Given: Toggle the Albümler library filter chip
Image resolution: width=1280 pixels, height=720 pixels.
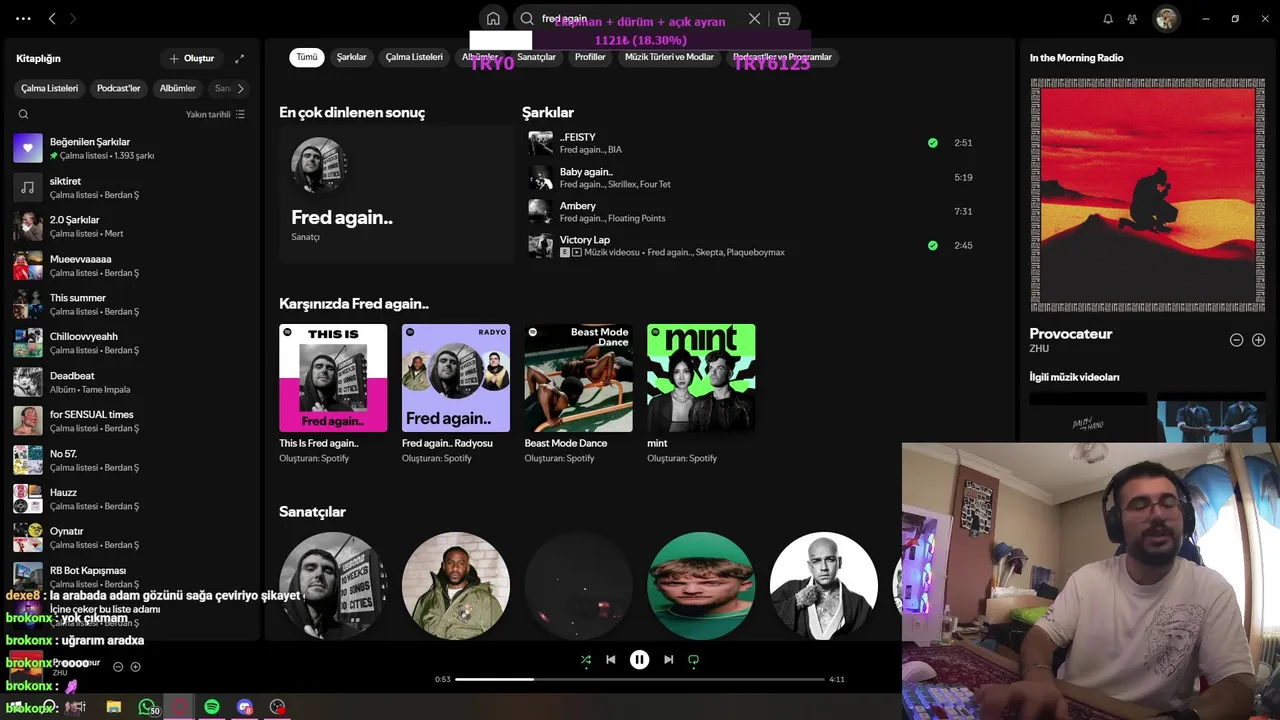Looking at the screenshot, I should [x=177, y=88].
